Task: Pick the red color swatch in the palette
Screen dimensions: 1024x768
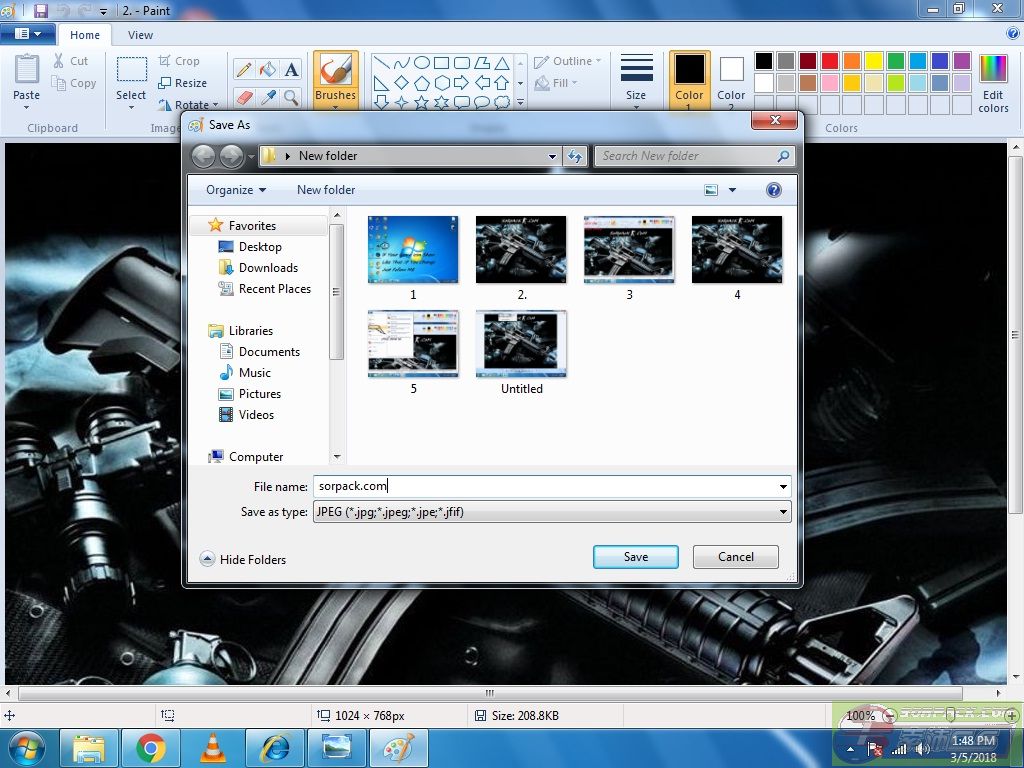Action: click(829, 61)
